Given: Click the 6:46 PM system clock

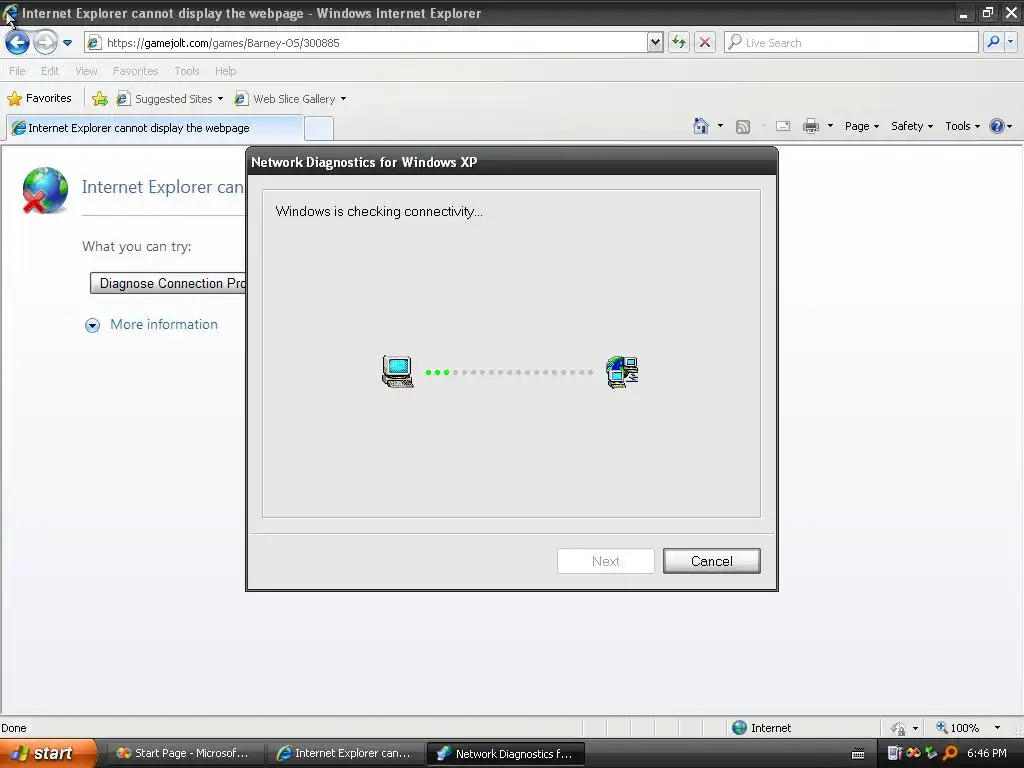Looking at the screenshot, I should (x=986, y=754).
